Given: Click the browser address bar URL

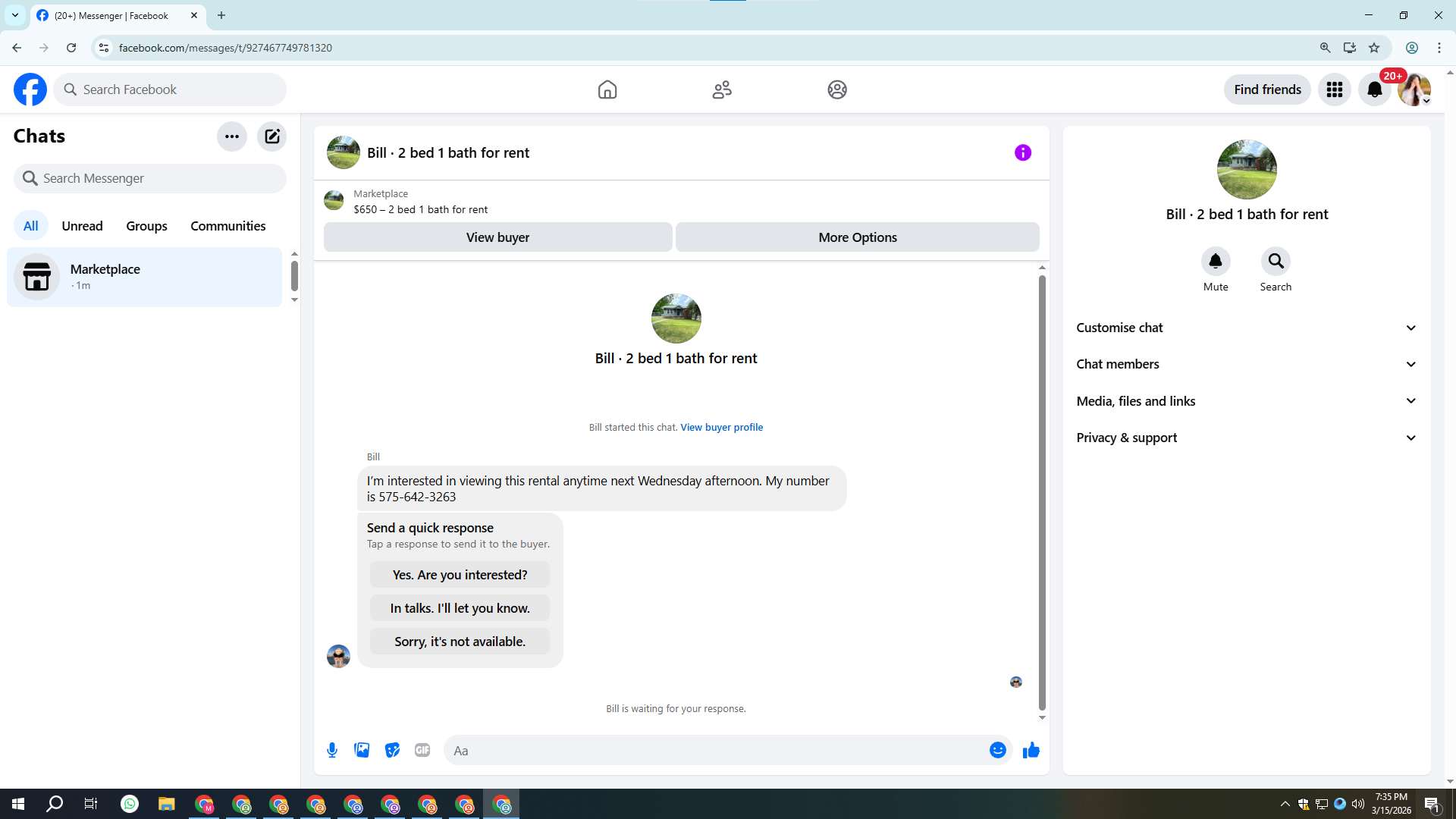Looking at the screenshot, I should point(225,48).
